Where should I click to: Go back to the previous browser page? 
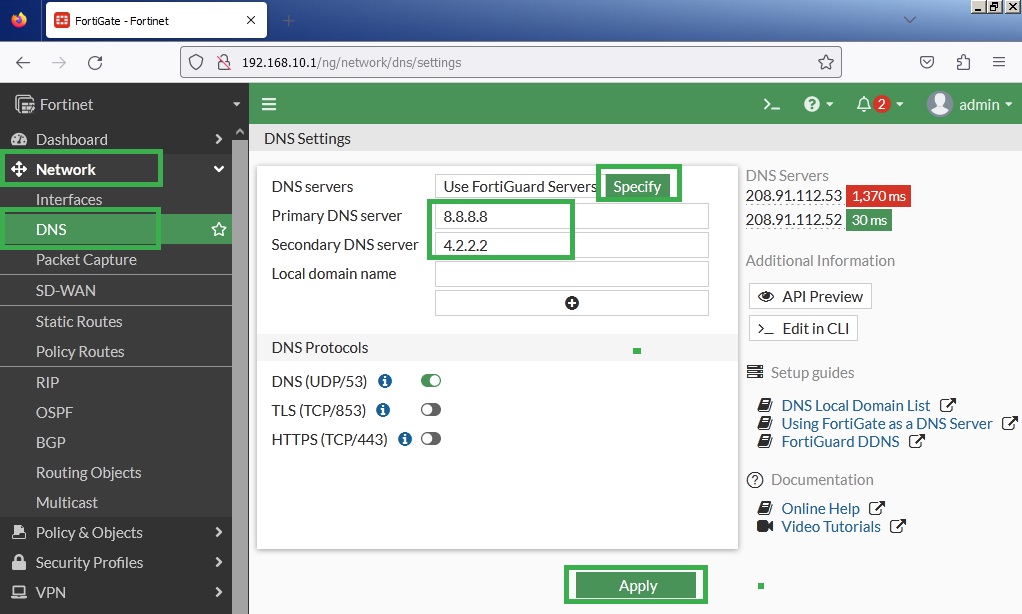[23, 63]
